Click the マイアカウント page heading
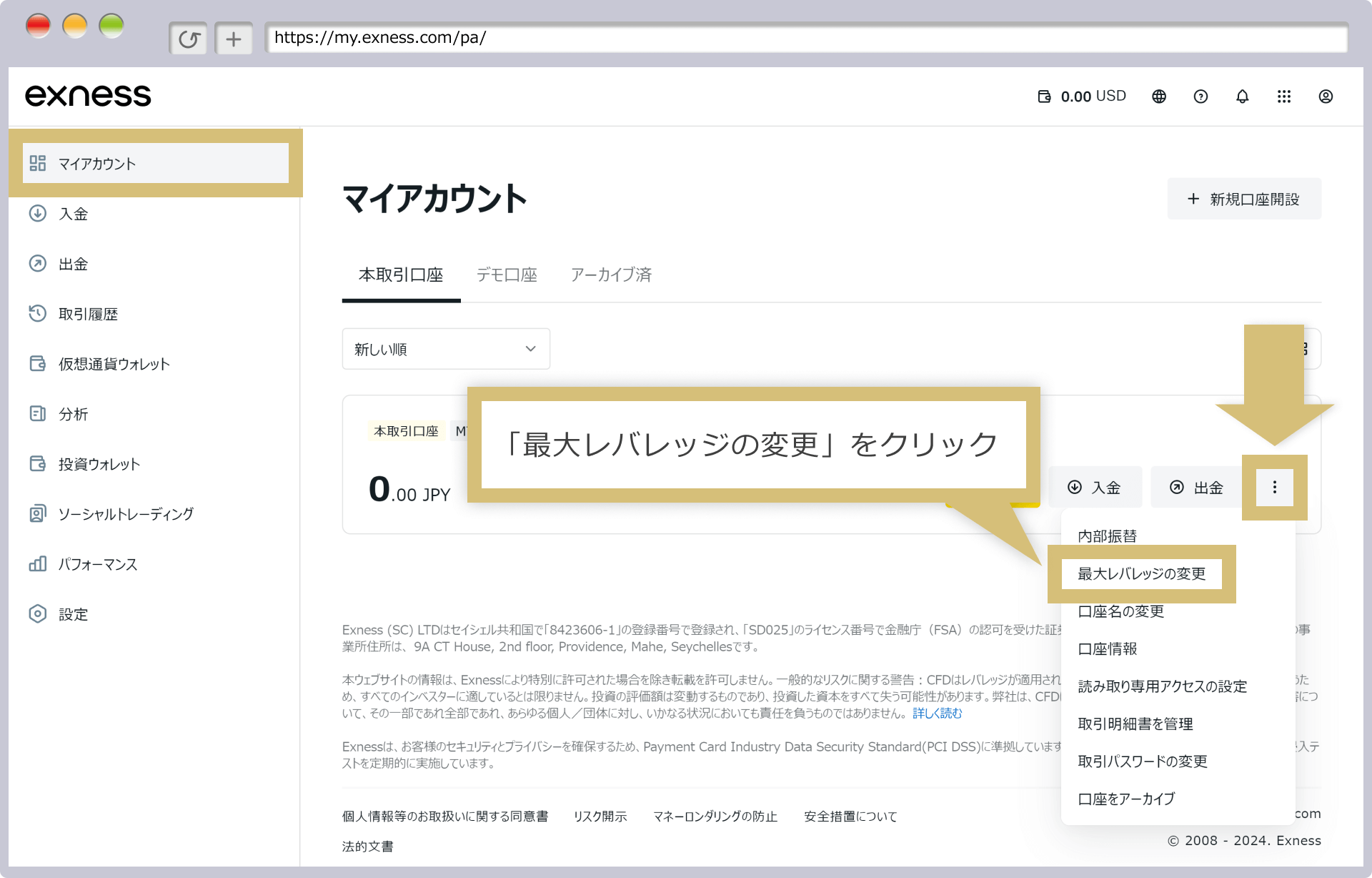The image size is (1372, 878). click(434, 199)
